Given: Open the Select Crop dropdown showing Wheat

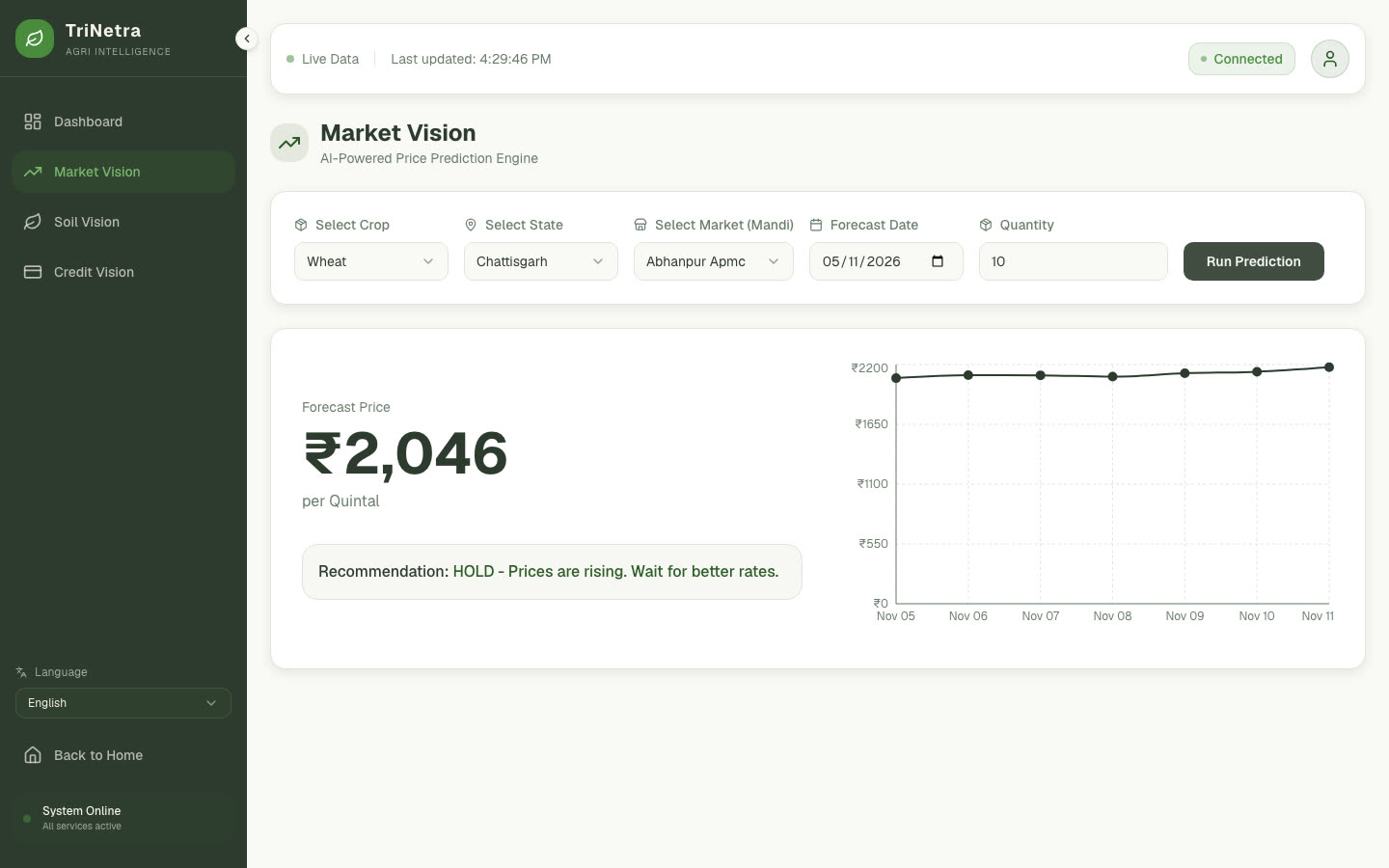Looking at the screenshot, I should (371, 261).
